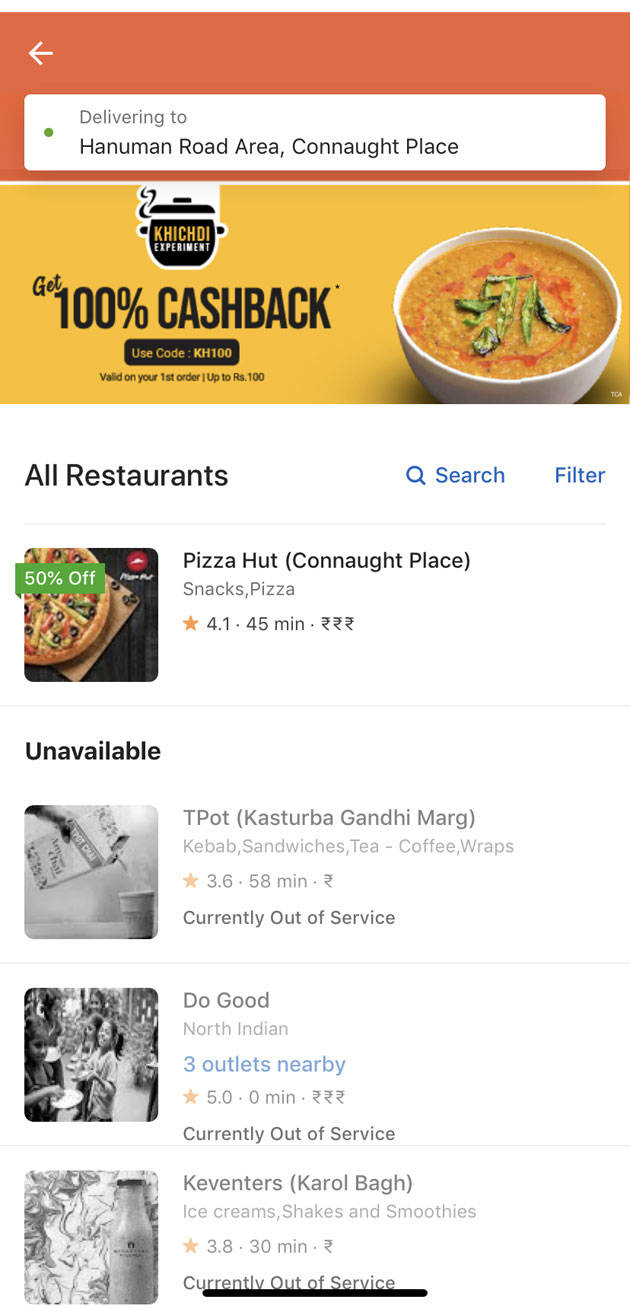Image resolution: width=630 pixels, height=1309 pixels.
Task: Tap Keventers' rating star icon
Action: point(191,1246)
